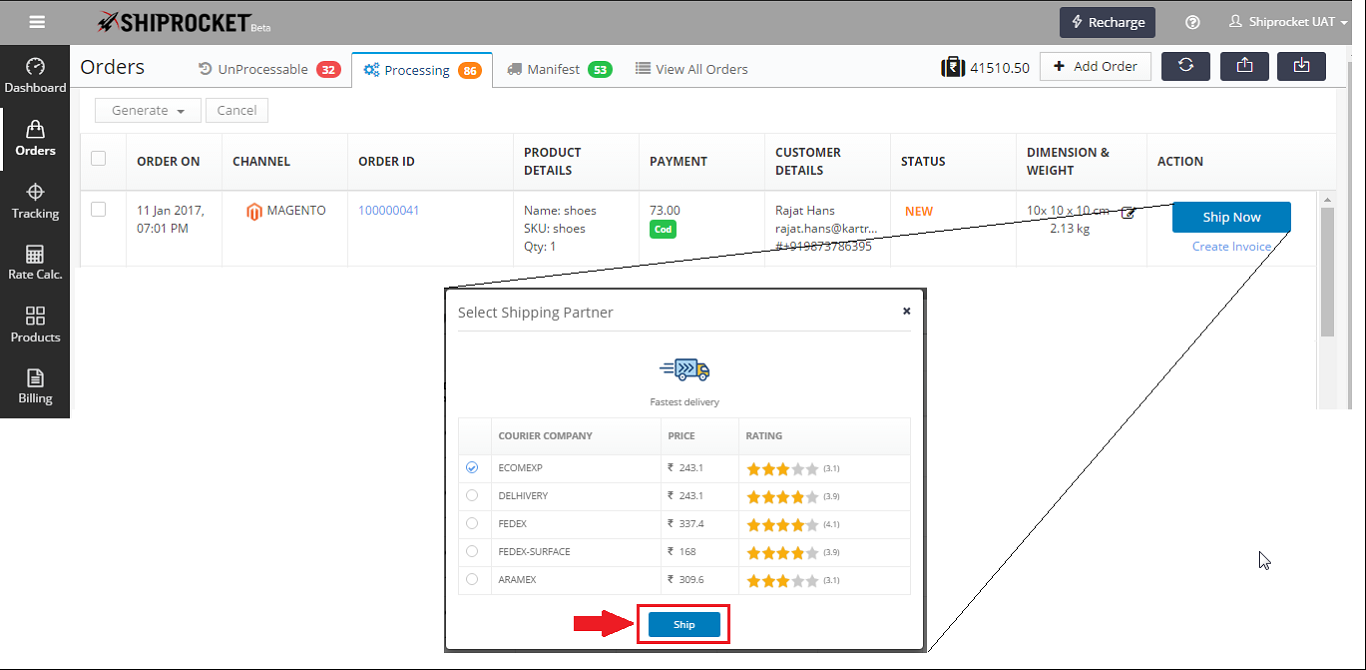
Task: Click the CUSTOMER DETAILS column header
Action: [x=808, y=161]
